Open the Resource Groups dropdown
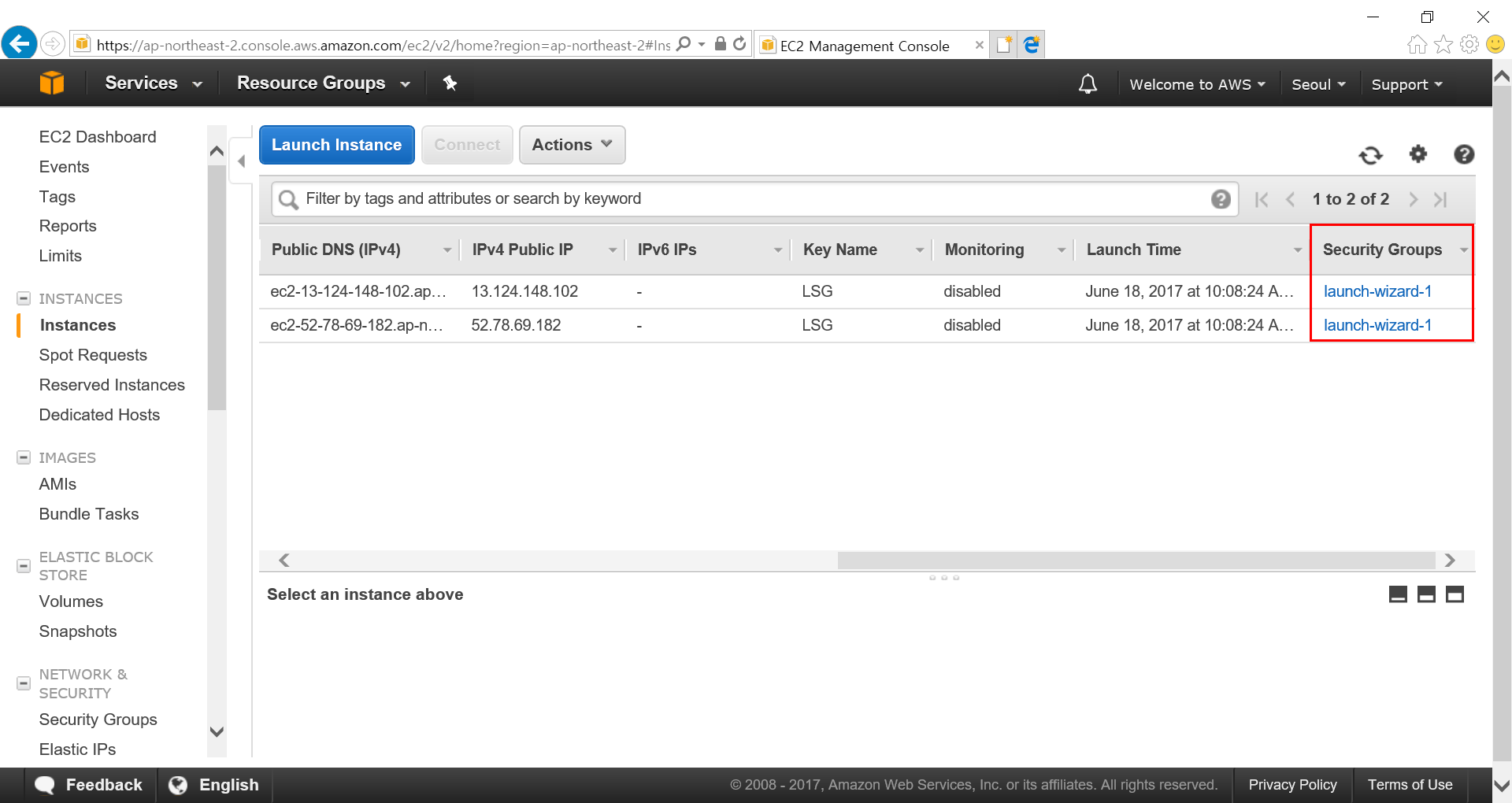Screen dimensions: 1512x803 pos(324,83)
